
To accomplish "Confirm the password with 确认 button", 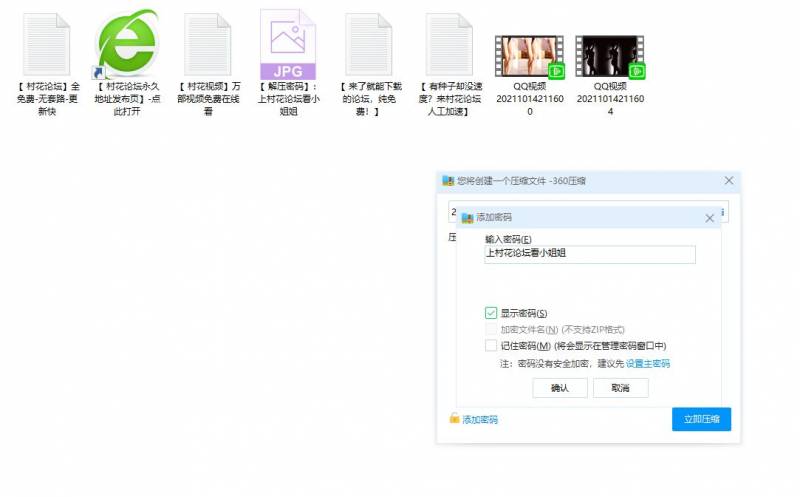I will [x=560, y=388].
